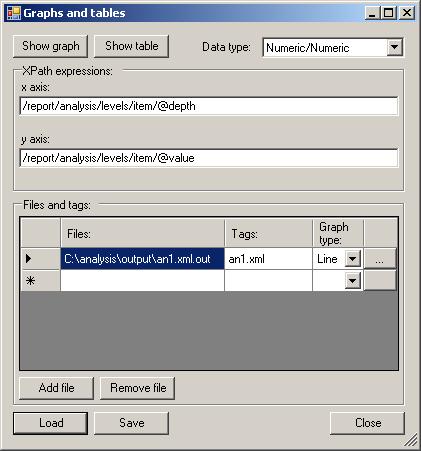Select the new-row header with the asterisk

point(40,281)
